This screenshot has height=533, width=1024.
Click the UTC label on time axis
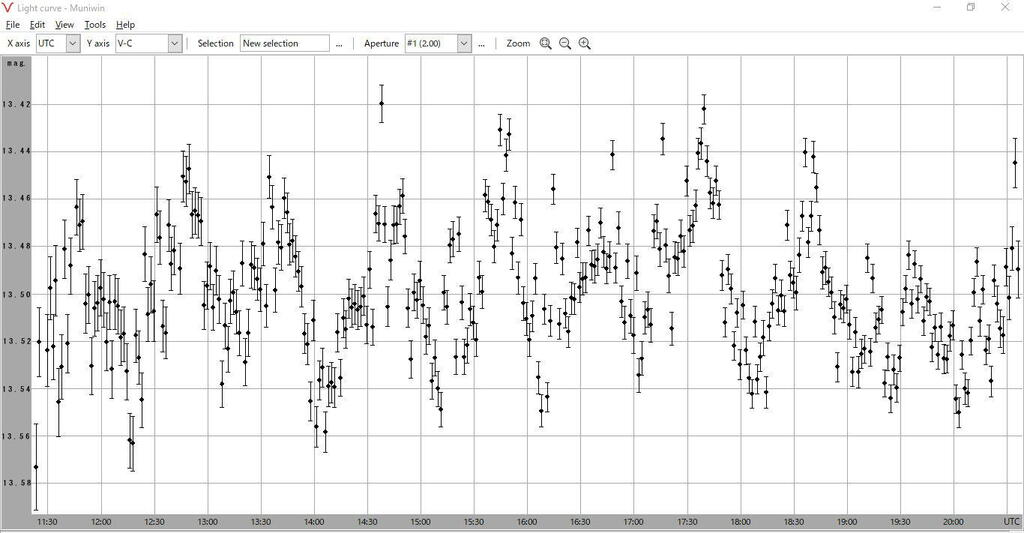click(1011, 521)
